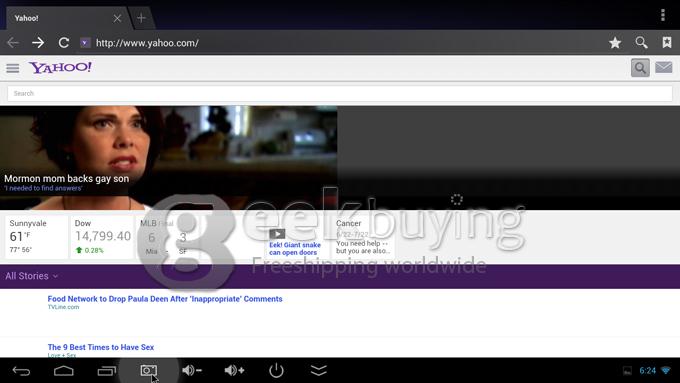This screenshot has width=680, height=383.
Task: Open the browser overflow menu
Action: tap(663, 15)
